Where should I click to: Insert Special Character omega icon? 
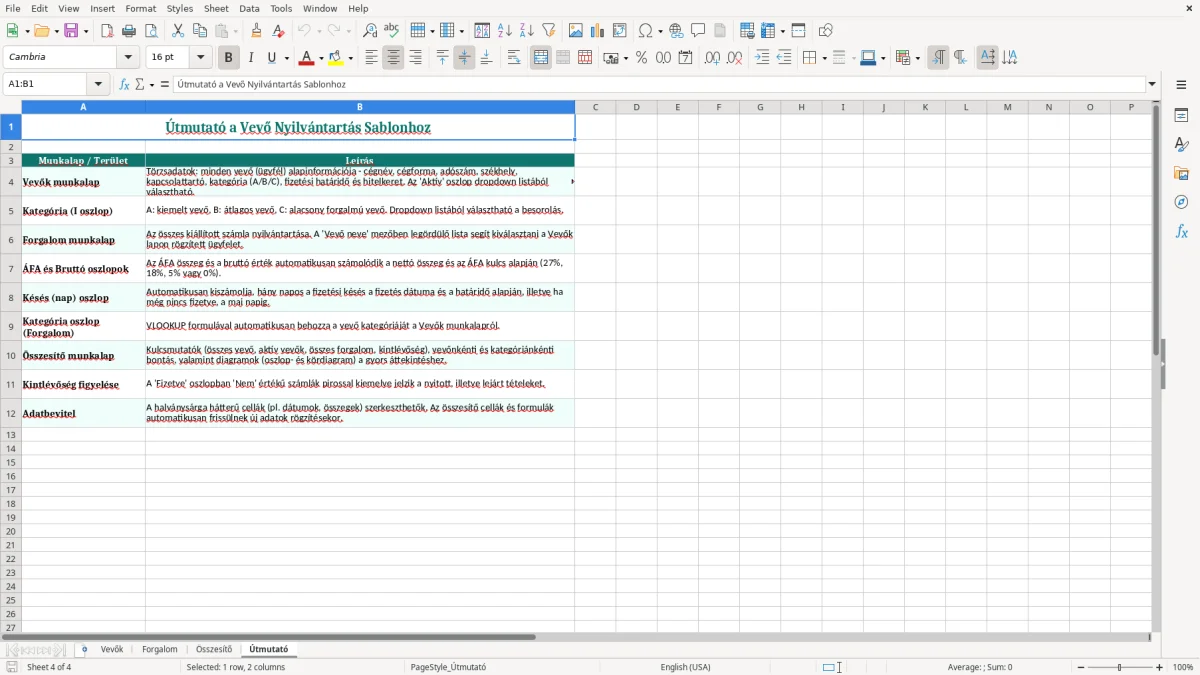(646, 31)
